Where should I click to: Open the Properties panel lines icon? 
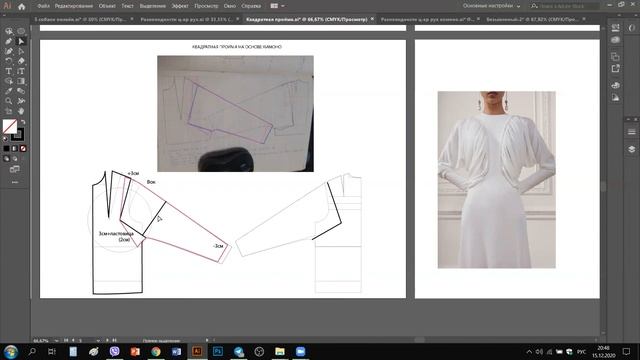pos(631,132)
